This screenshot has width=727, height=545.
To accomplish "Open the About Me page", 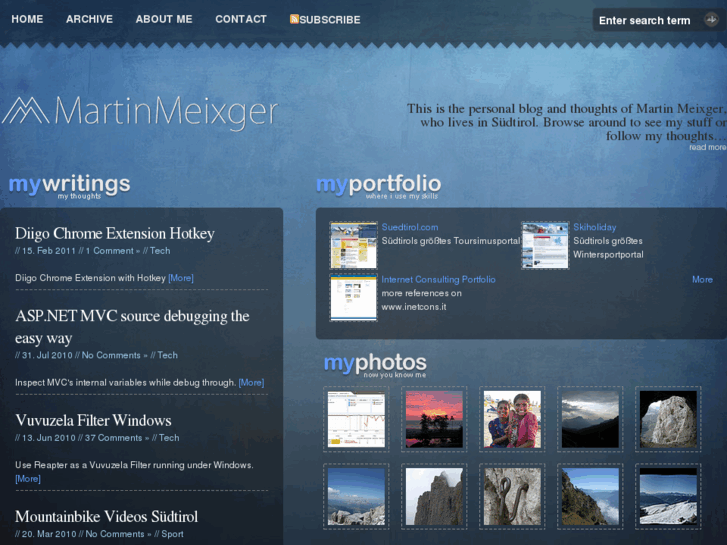I will [164, 19].
